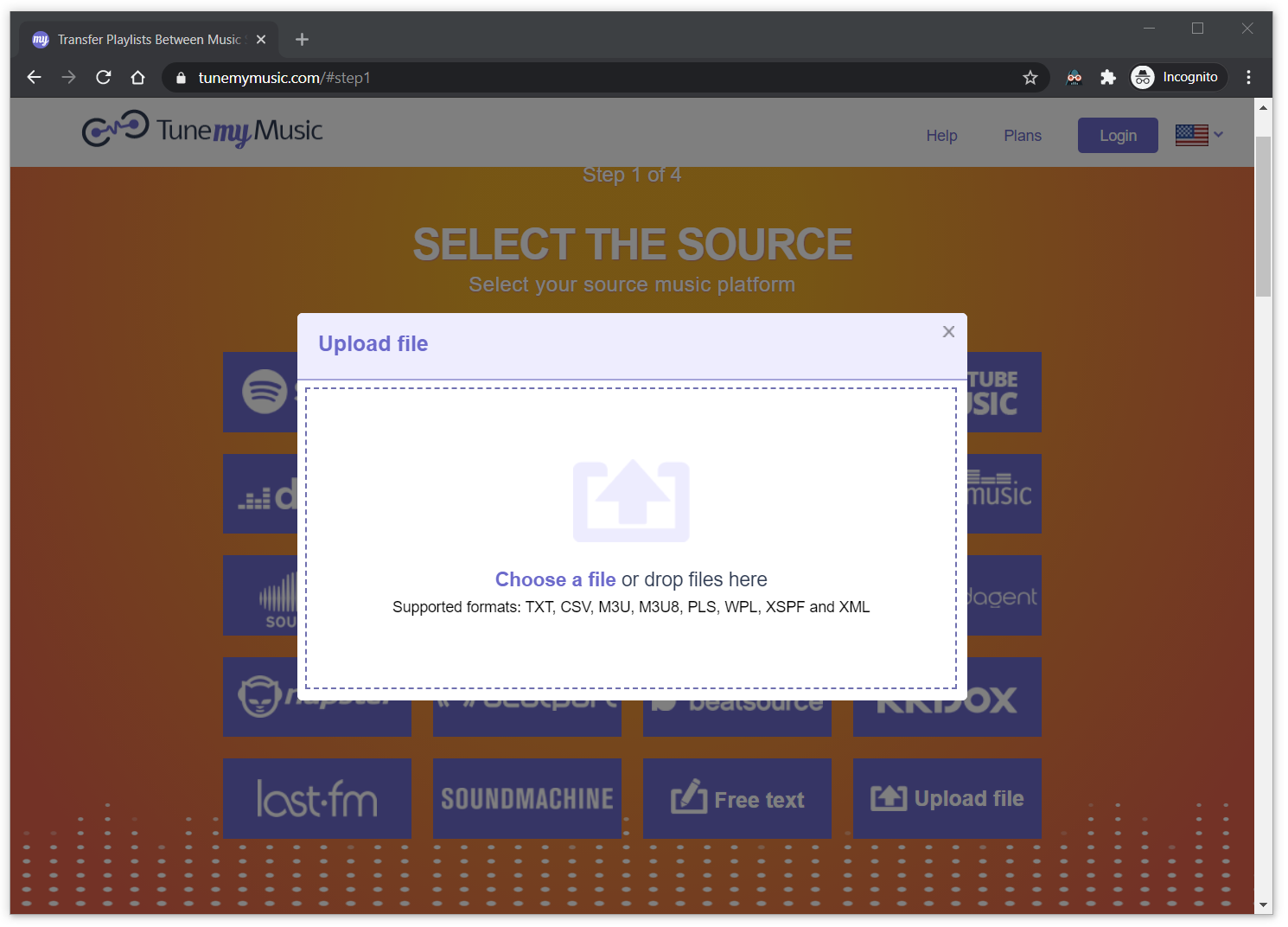Click the upload arrow icon in drop zone
This screenshot has height=927, width=1288.
coord(631,502)
